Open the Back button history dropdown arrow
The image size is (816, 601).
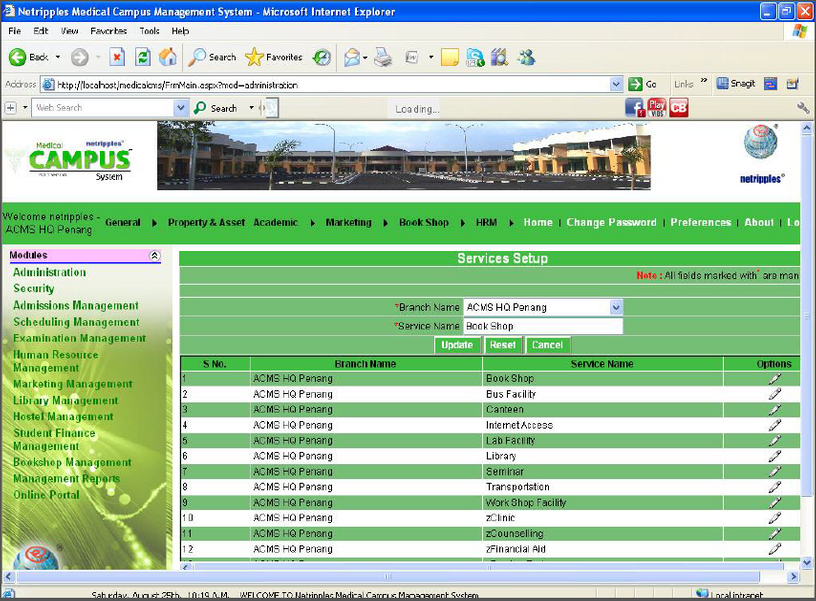click(x=58, y=57)
